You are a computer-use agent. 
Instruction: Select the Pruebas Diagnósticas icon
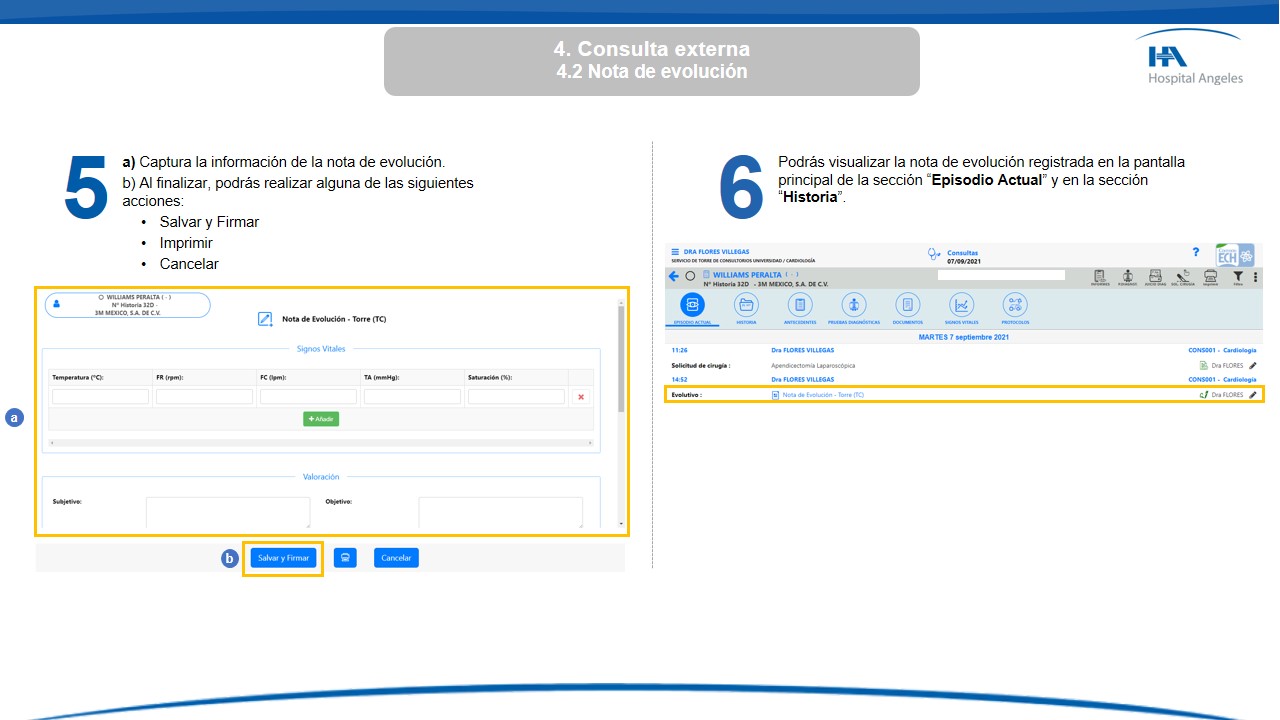pos(853,306)
